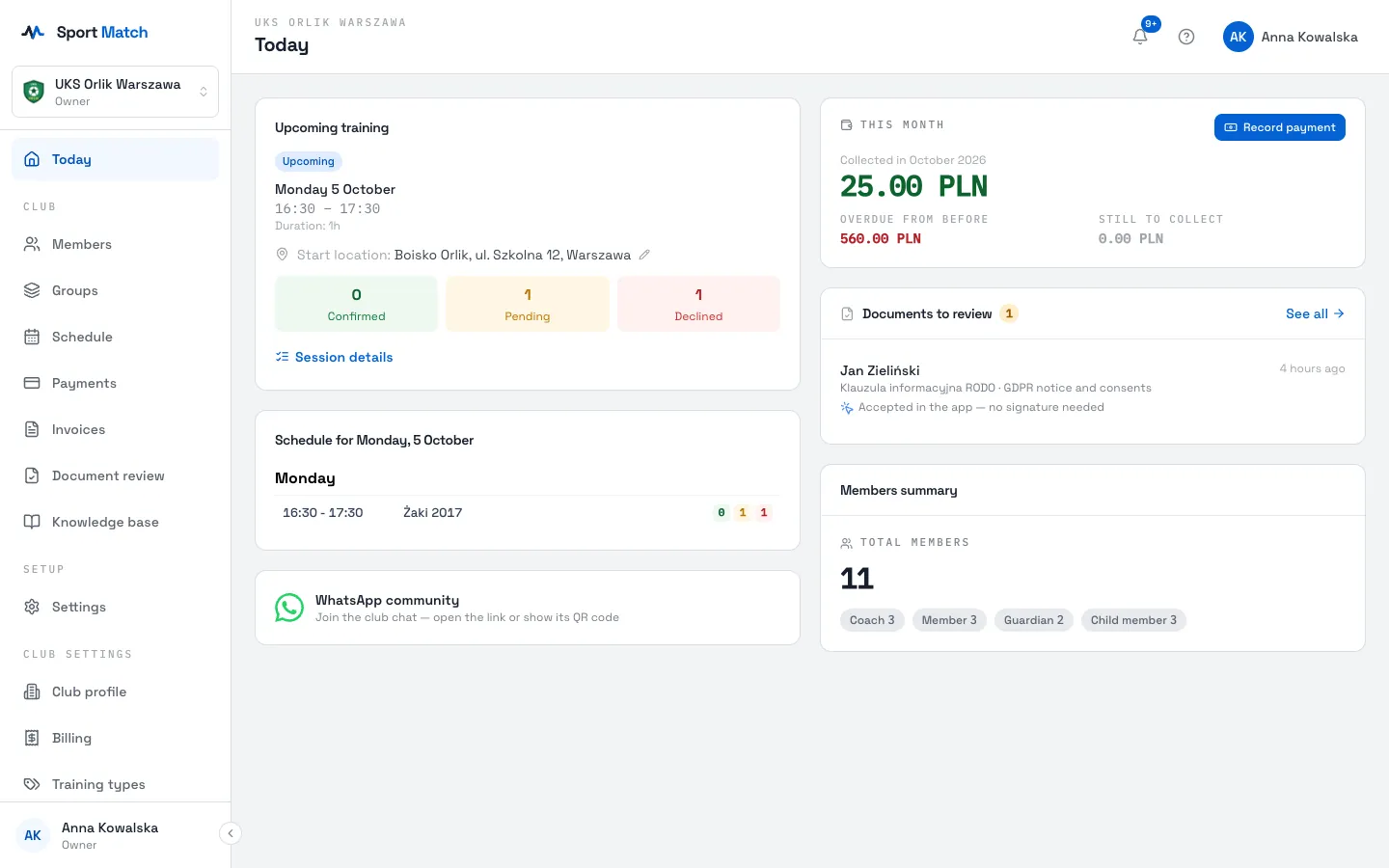Open the Billing page
Image resolution: width=1389 pixels, height=868 pixels.
pos(115,738)
